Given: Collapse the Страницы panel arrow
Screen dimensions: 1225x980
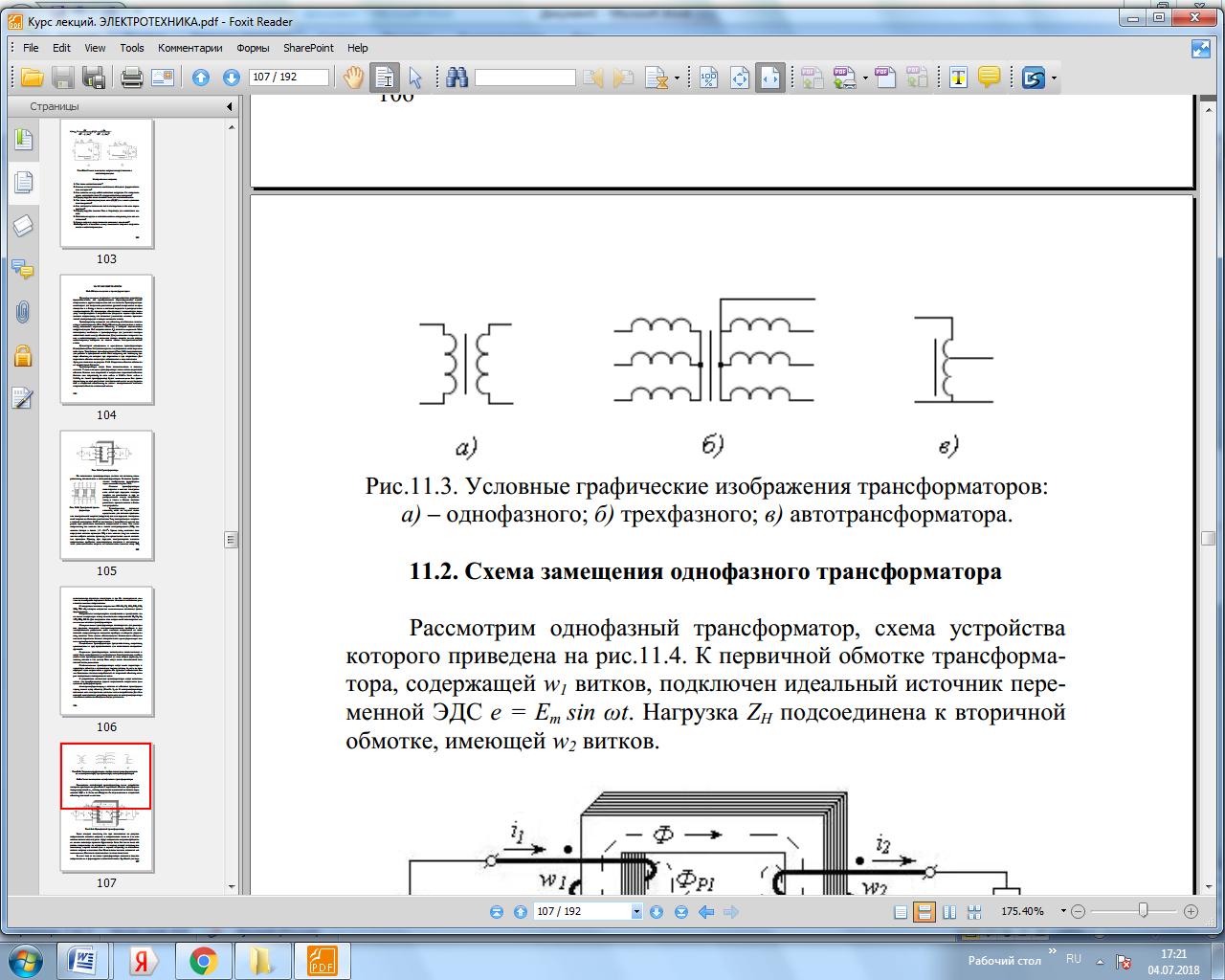Looking at the screenshot, I should 229,106.
